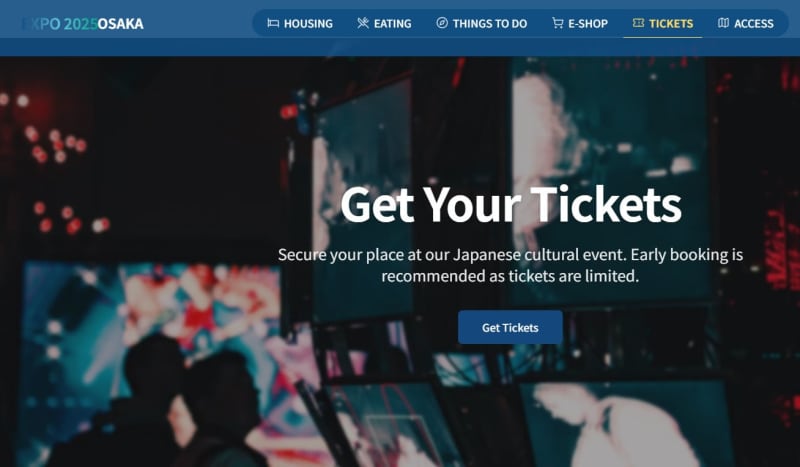Click the Secure your place description paragraph

(510, 265)
